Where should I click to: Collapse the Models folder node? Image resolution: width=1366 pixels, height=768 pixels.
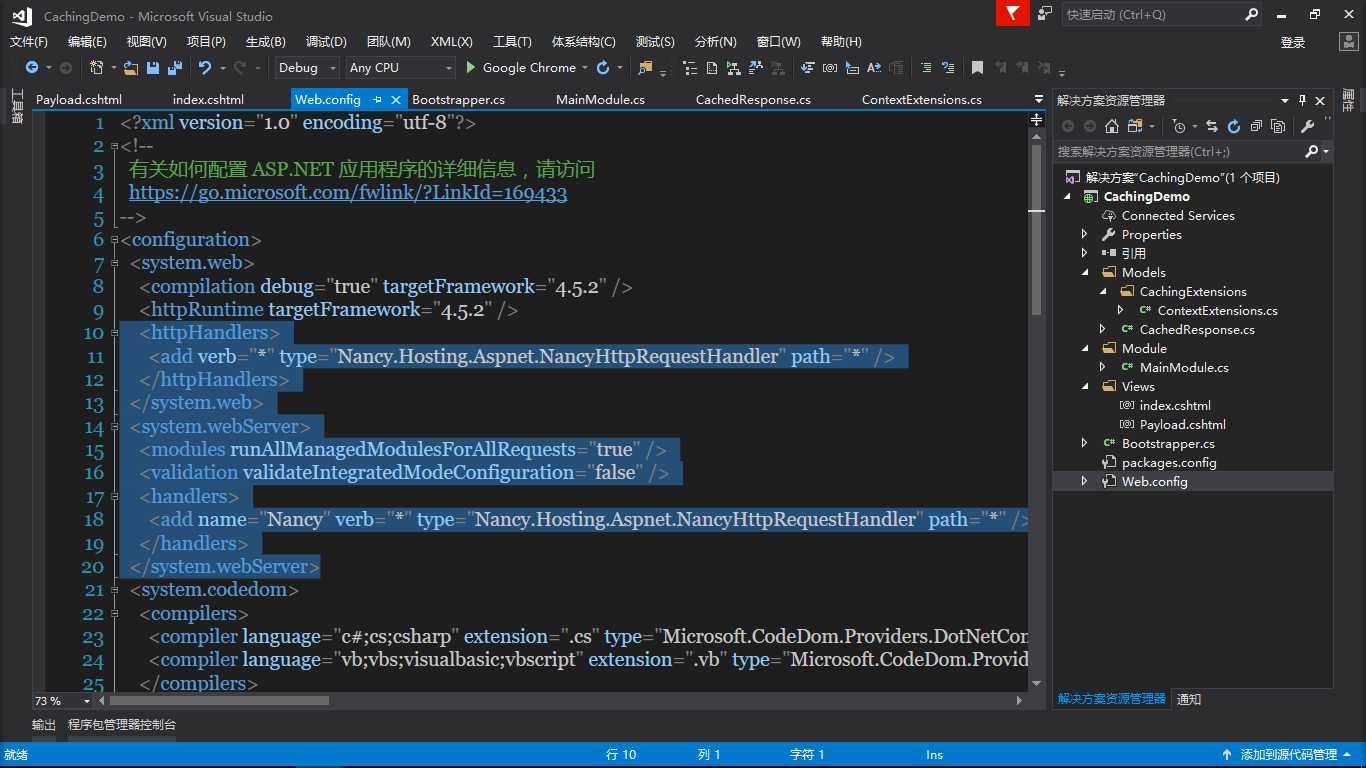(1085, 272)
